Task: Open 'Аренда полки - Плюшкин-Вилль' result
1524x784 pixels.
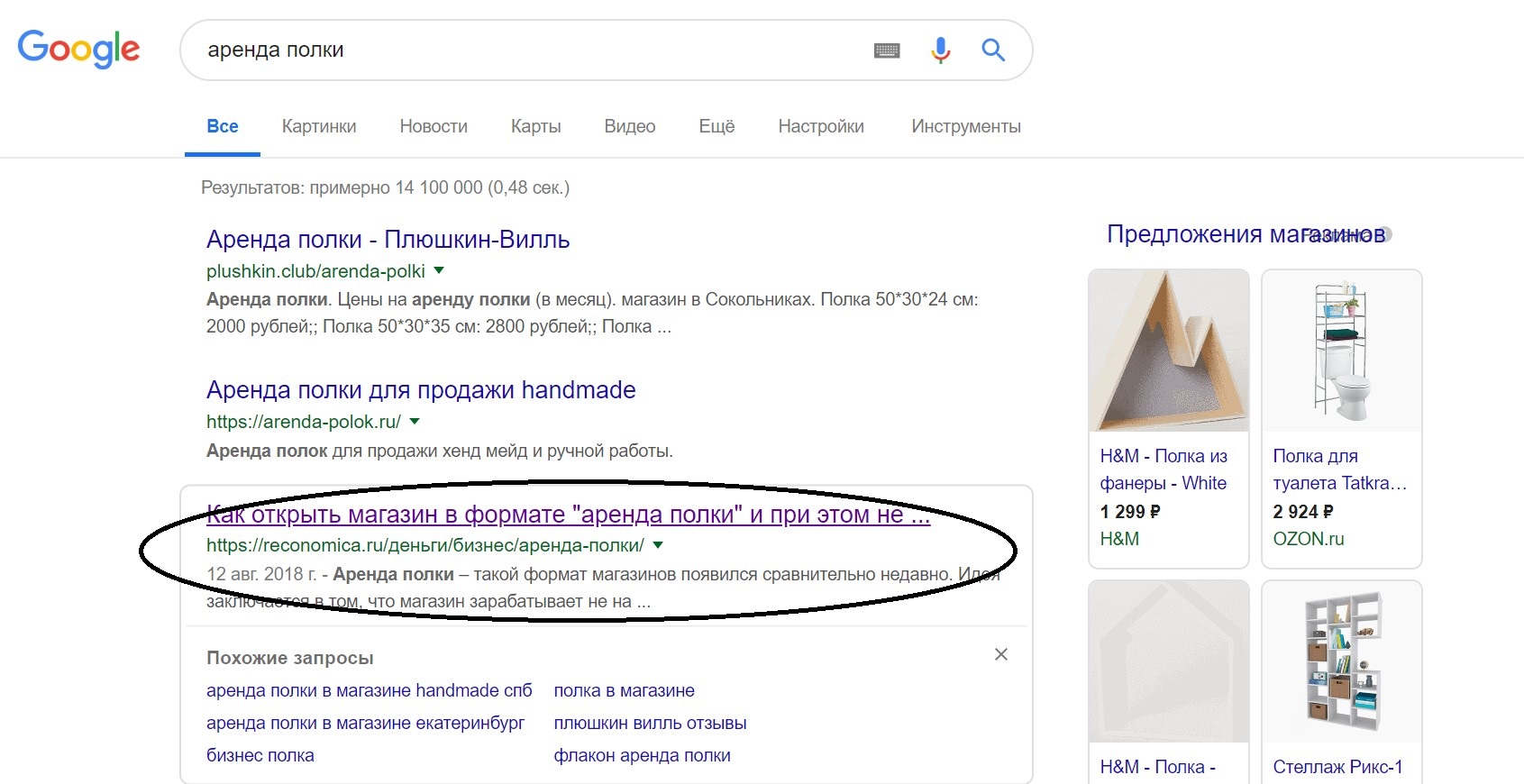Action: (388, 240)
